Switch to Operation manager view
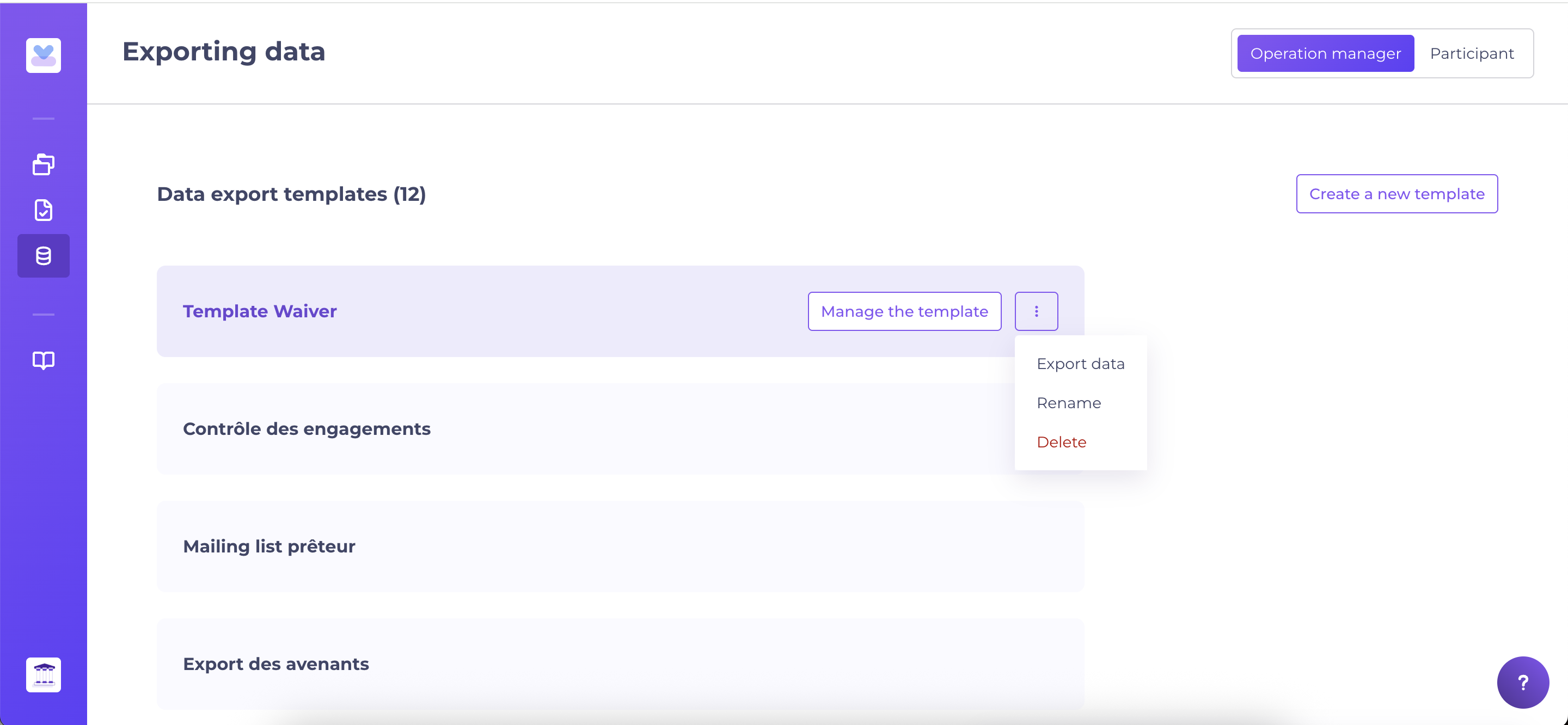 1325,53
